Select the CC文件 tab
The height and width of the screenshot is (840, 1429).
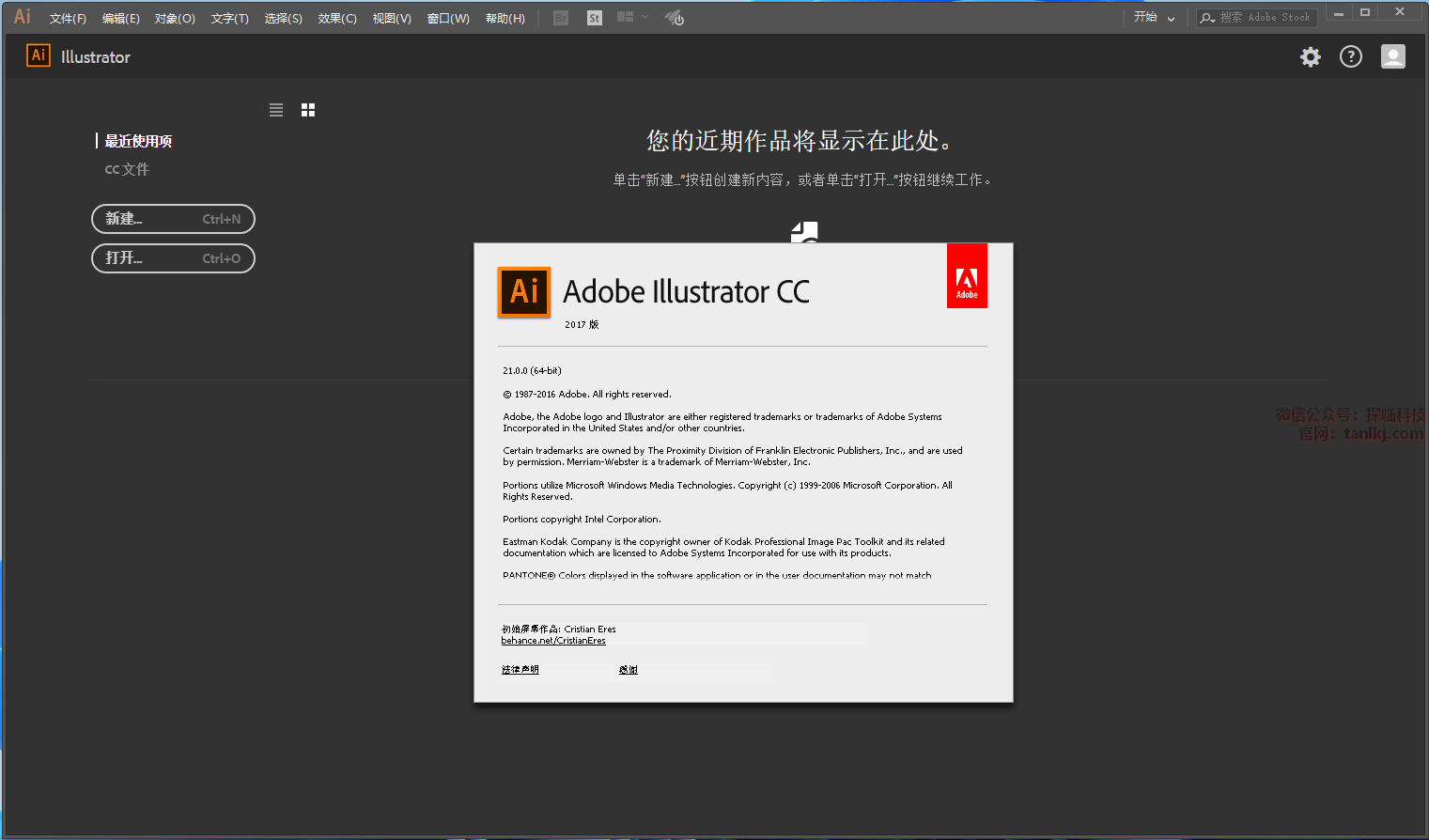127,169
